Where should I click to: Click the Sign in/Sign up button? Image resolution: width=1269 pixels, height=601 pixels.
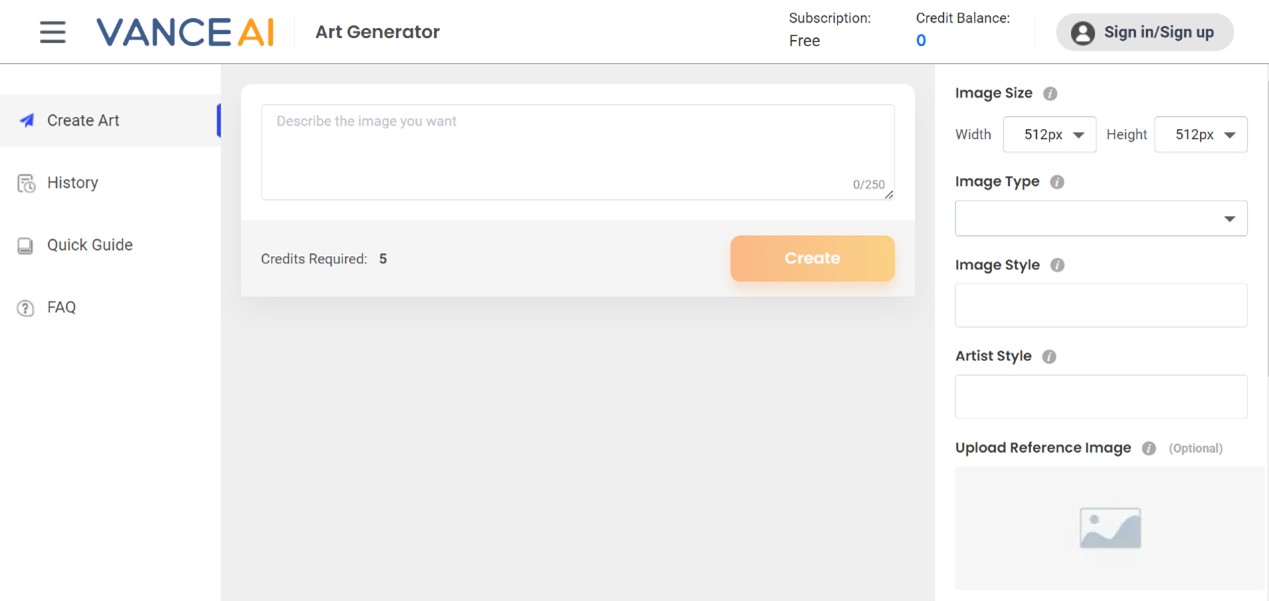tap(1144, 32)
